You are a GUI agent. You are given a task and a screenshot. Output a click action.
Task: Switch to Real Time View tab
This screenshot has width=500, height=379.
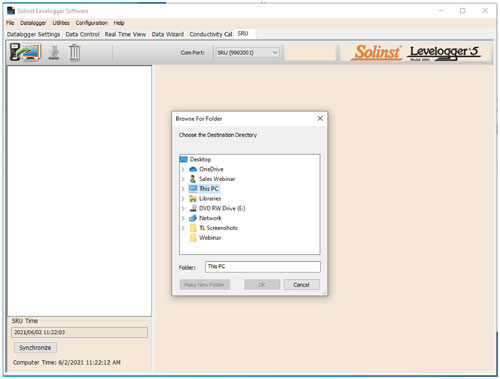click(x=125, y=34)
